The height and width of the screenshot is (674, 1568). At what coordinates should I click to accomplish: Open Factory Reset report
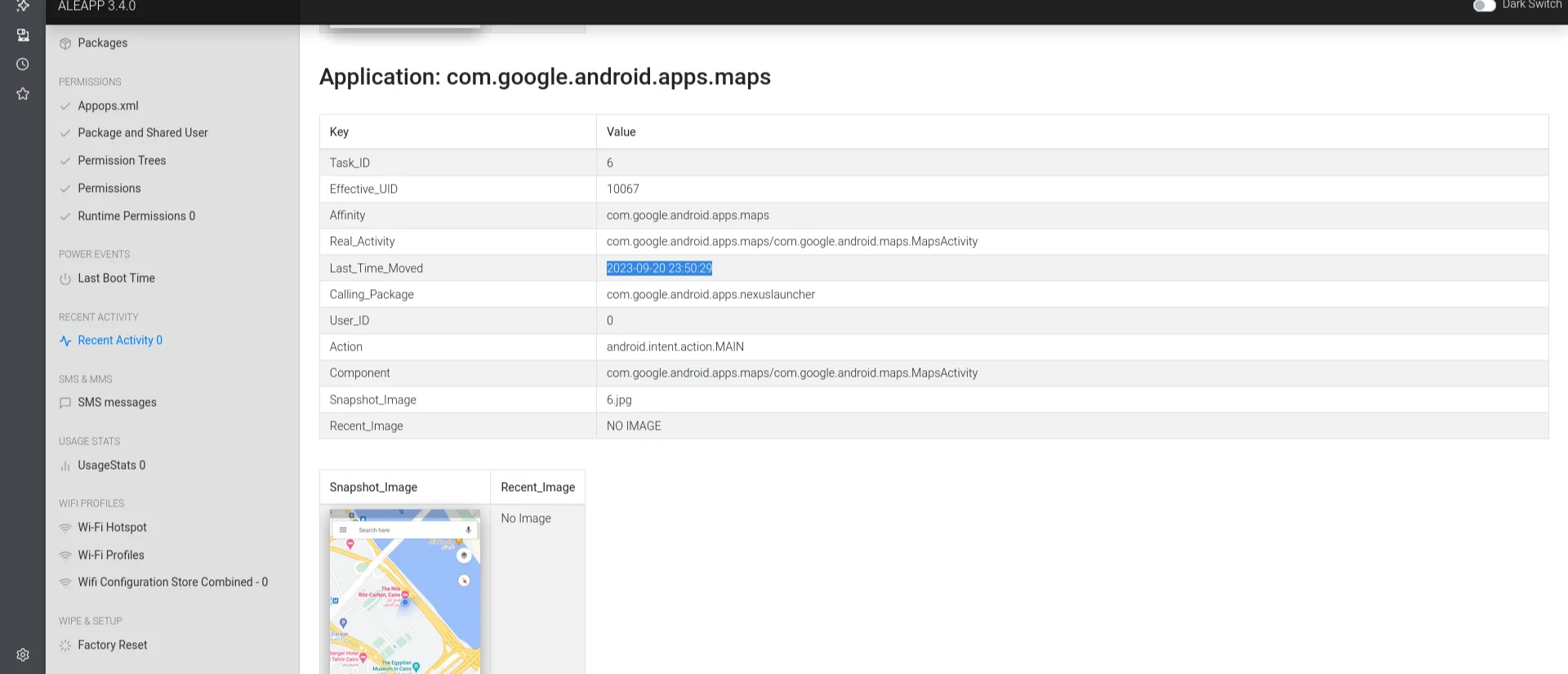(113, 645)
